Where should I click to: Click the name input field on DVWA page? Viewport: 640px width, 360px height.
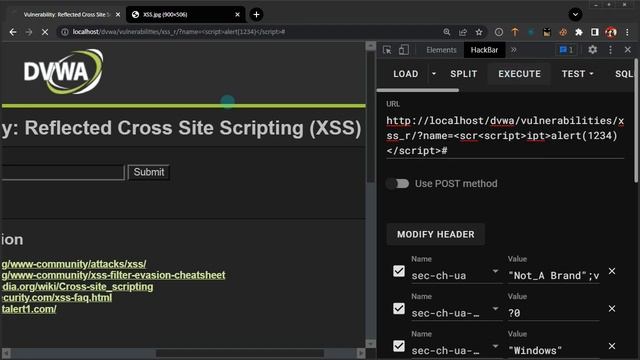point(62,172)
